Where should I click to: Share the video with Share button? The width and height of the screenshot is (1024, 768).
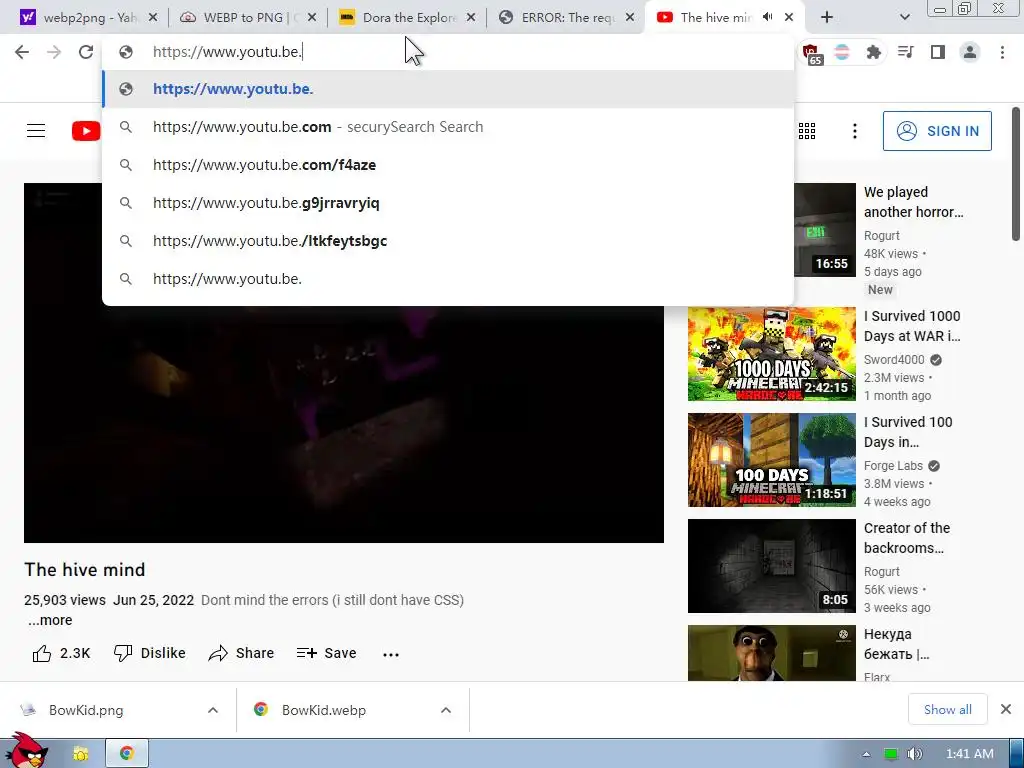pyautogui.click(x=241, y=653)
